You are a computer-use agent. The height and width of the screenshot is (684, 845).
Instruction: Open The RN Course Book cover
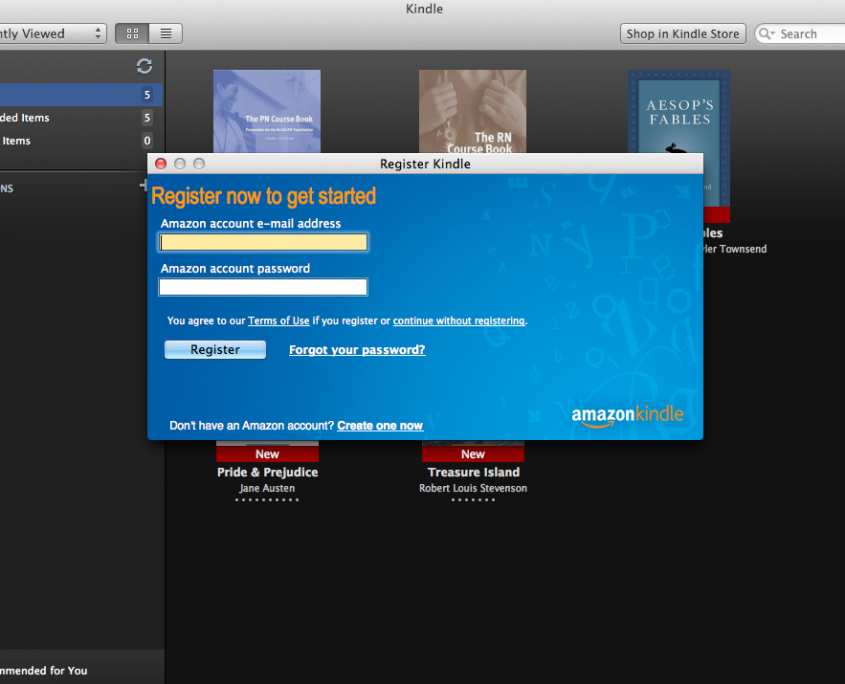tap(472, 111)
